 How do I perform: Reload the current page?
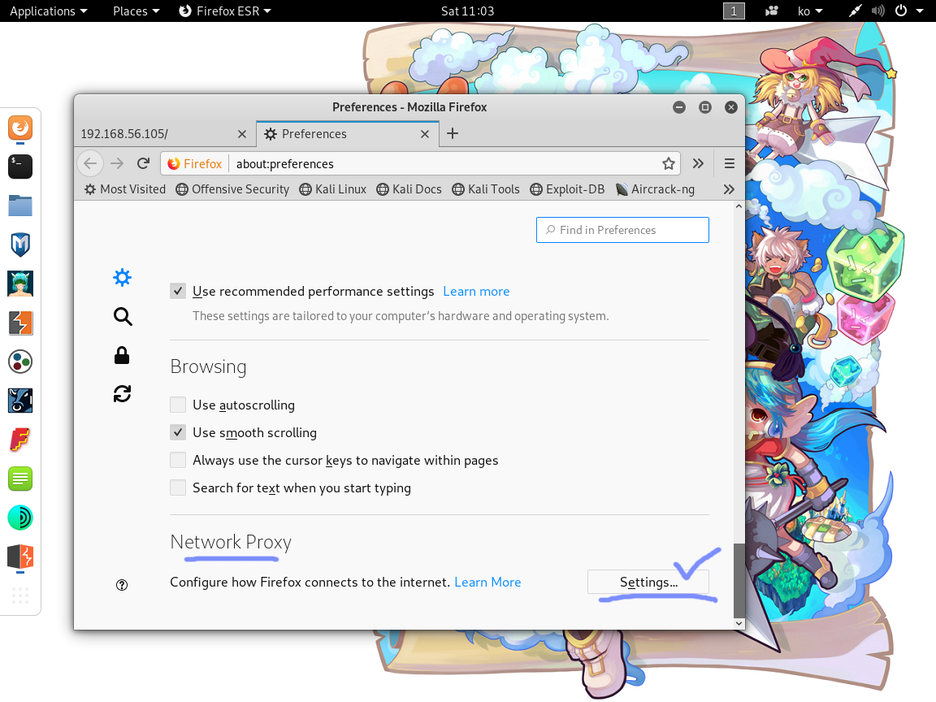click(143, 164)
